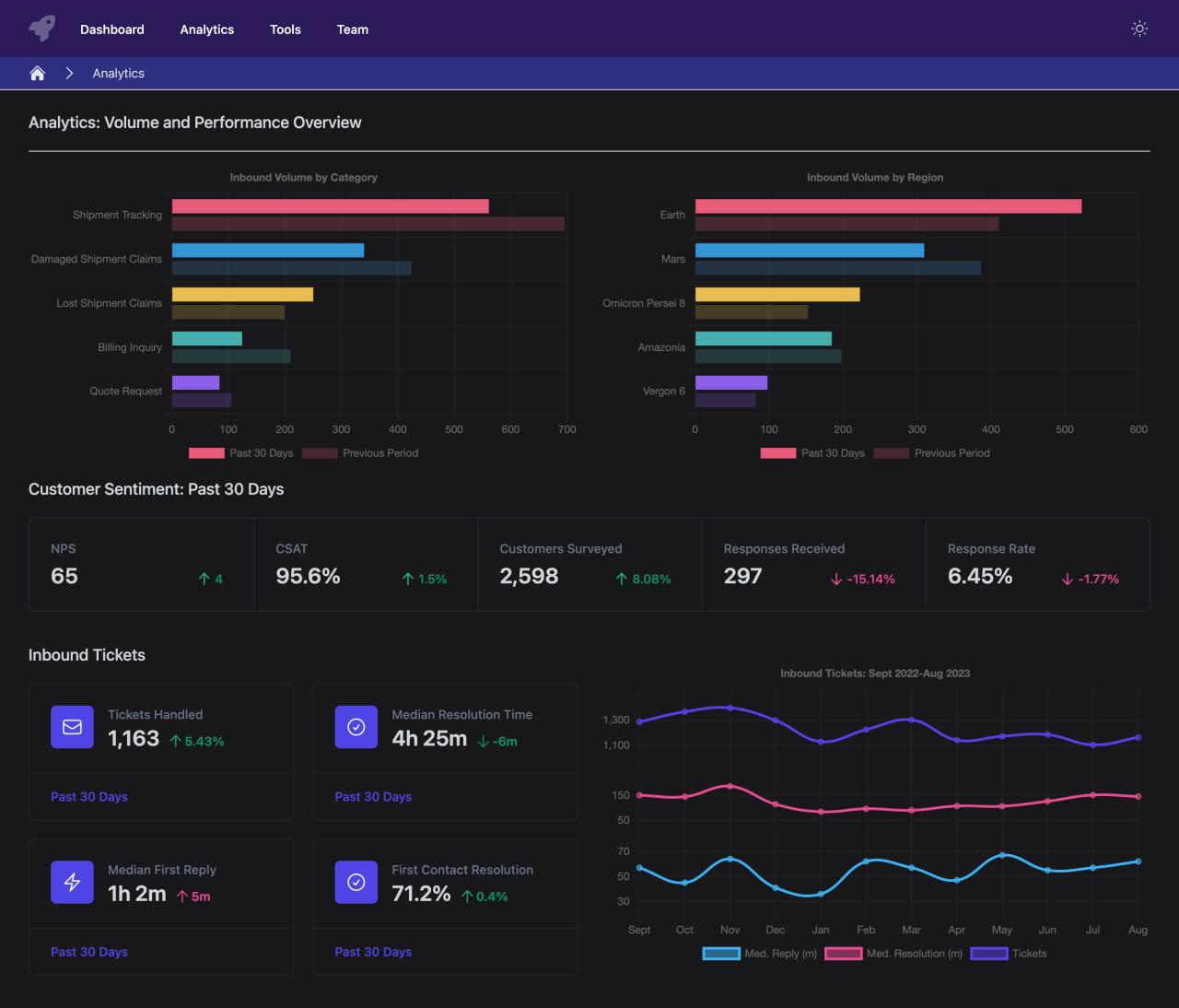Toggle Med. Resolution (m) legend swatch
Viewport: 1179px width, 1008px height.
843,954
